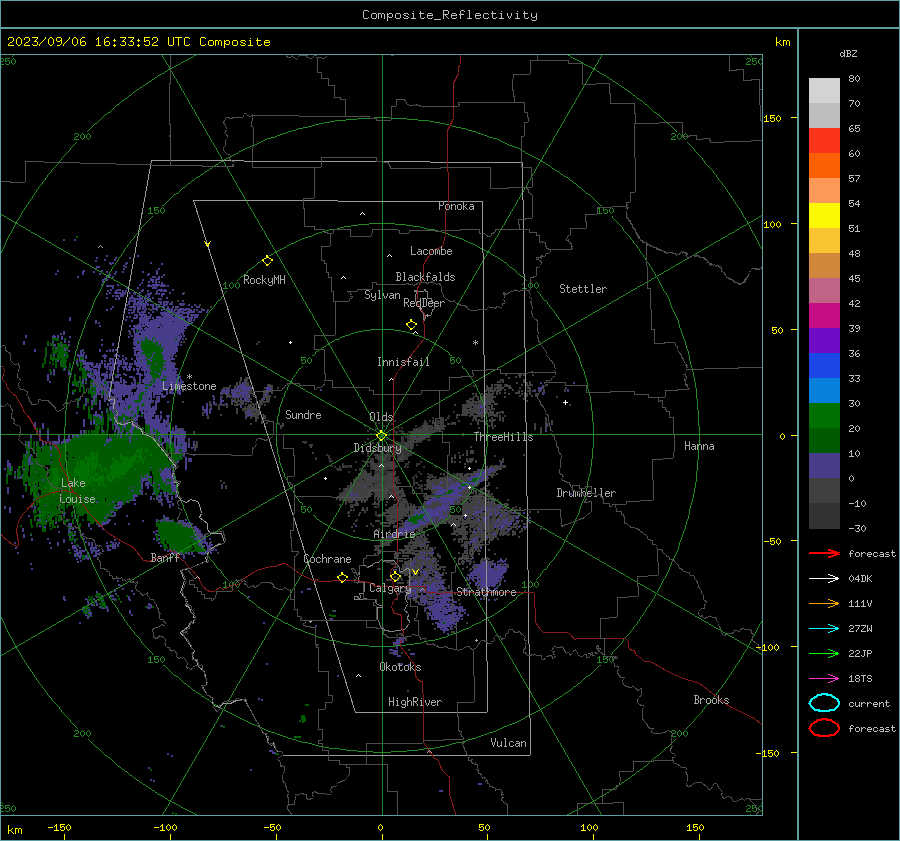
Task: Select the slate purple 10–0 dBZ swatch
Action: point(824,465)
